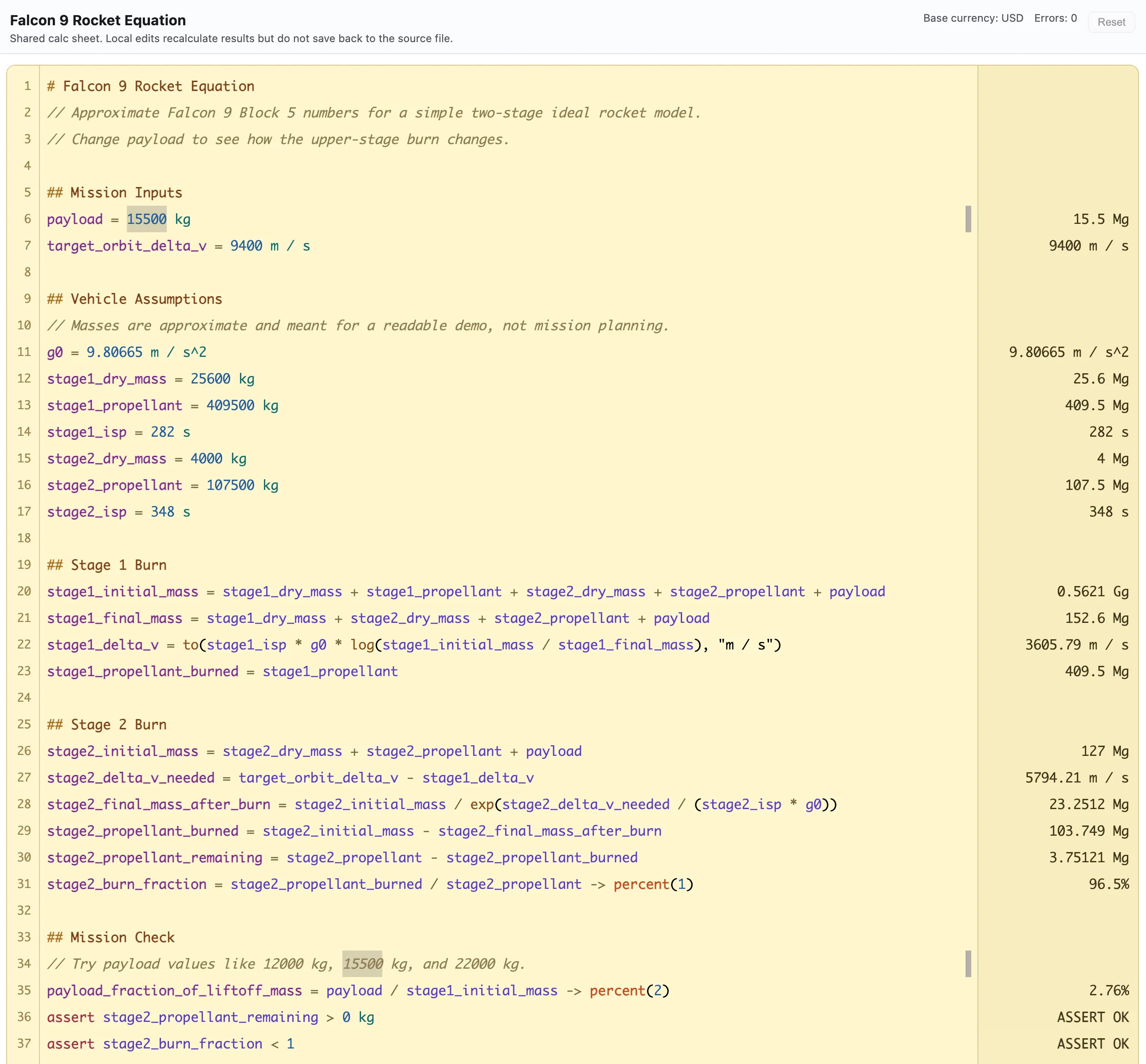Click the stage2_isp value 348
The height and width of the screenshot is (1064, 1146).
[162, 512]
